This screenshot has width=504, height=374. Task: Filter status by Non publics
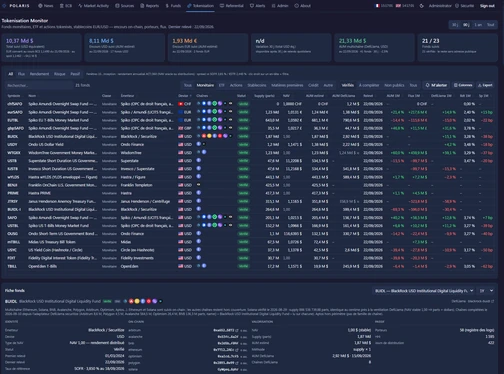[x=394, y=85]
